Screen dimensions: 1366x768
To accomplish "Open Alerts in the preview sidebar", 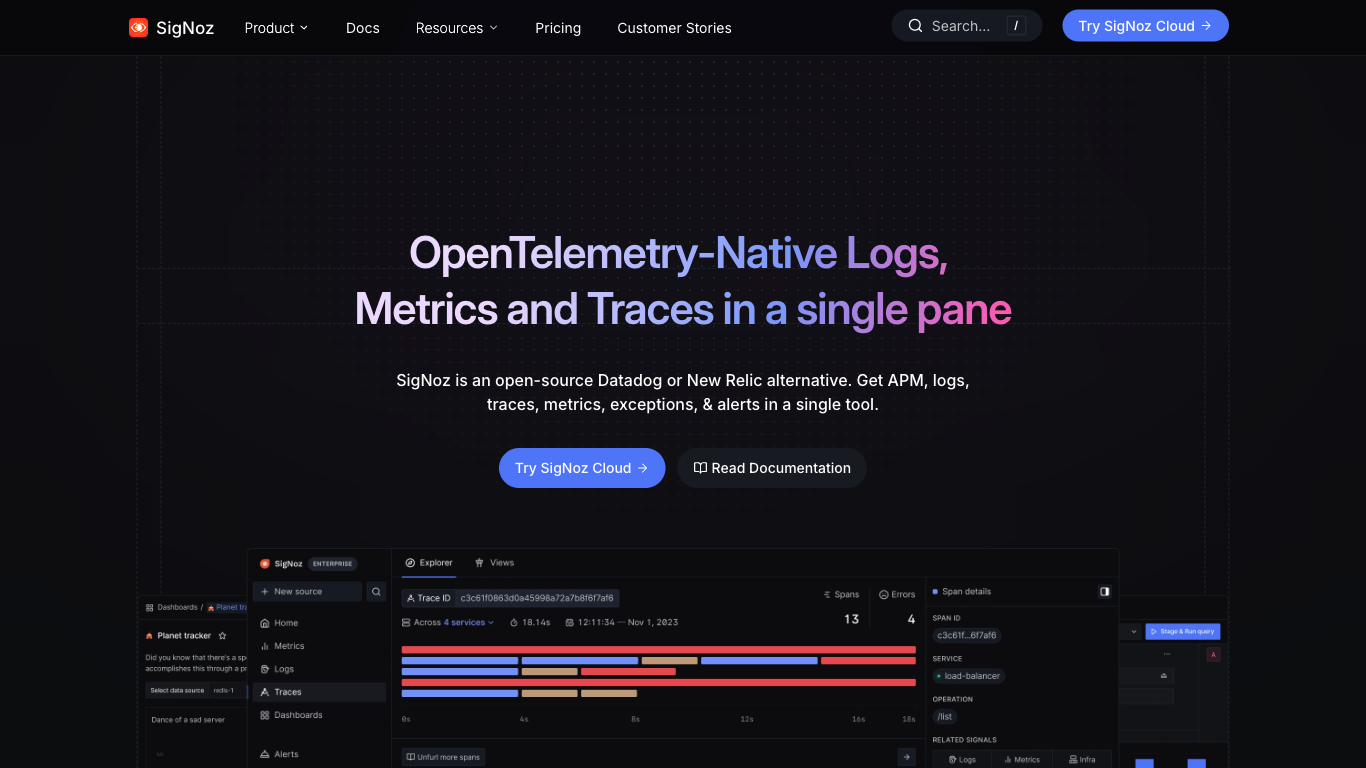I will coord(279,754).
